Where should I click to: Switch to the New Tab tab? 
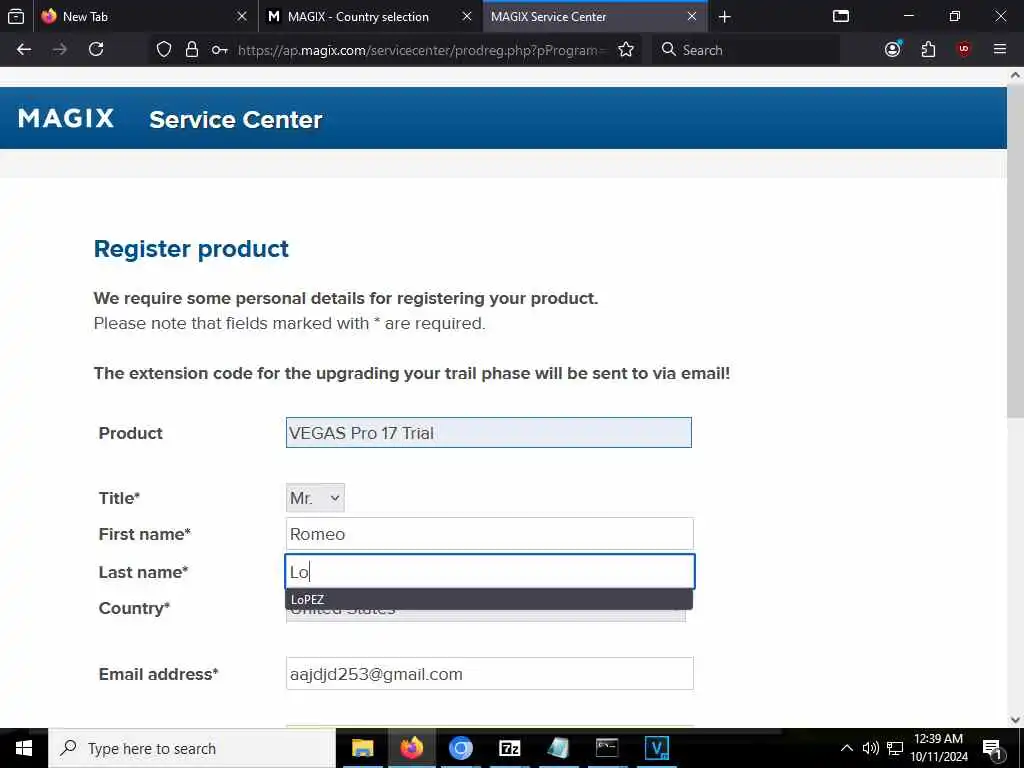[x=146, y=16]
